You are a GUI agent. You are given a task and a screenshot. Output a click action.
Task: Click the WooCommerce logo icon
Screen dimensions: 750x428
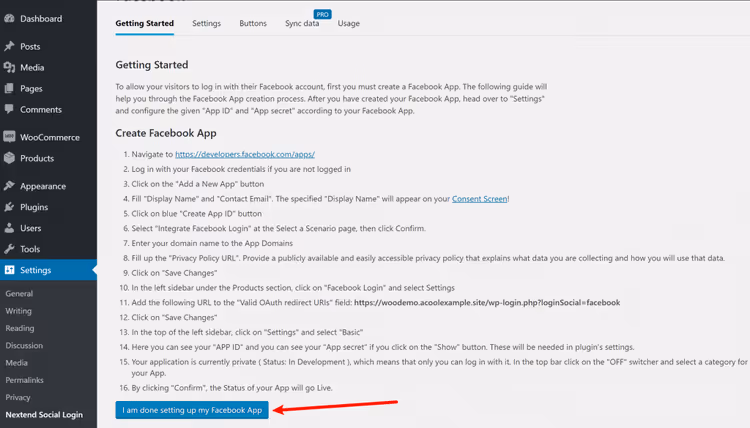9,137
